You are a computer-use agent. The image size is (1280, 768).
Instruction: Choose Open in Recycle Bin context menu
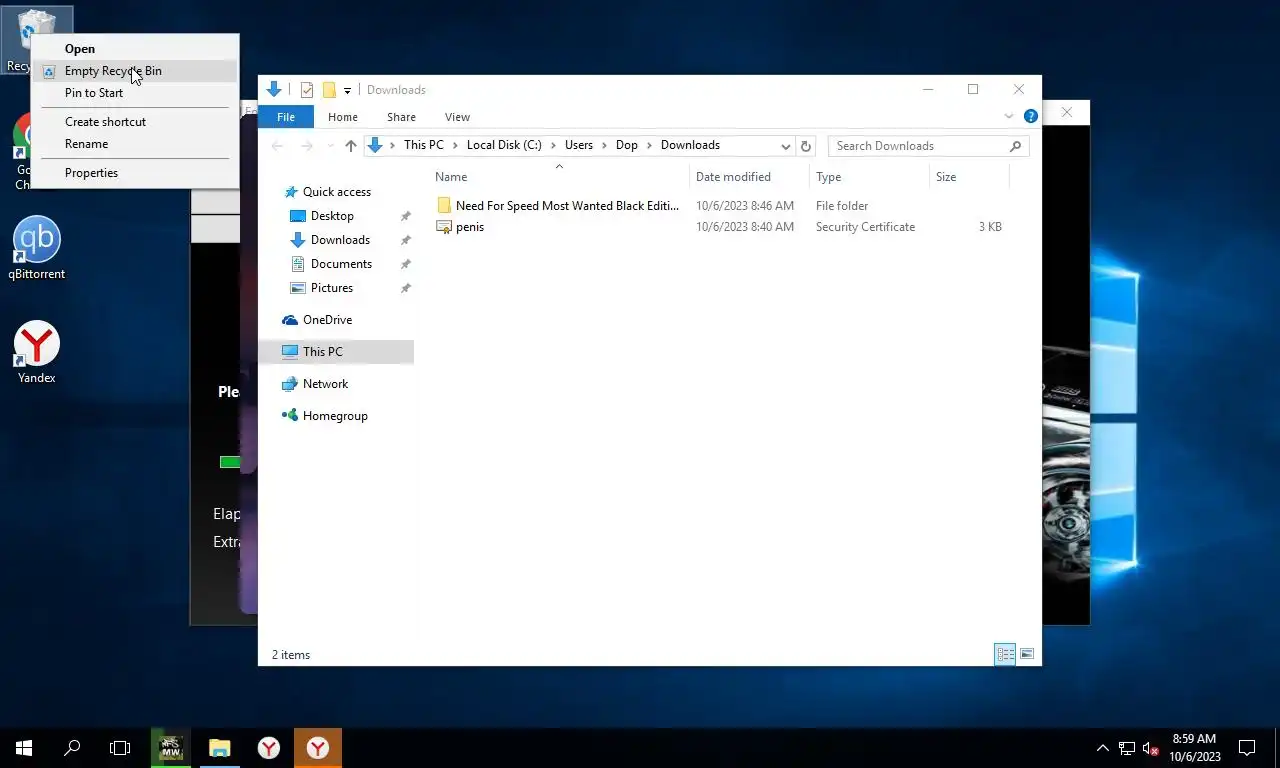[x=80, y=48]
